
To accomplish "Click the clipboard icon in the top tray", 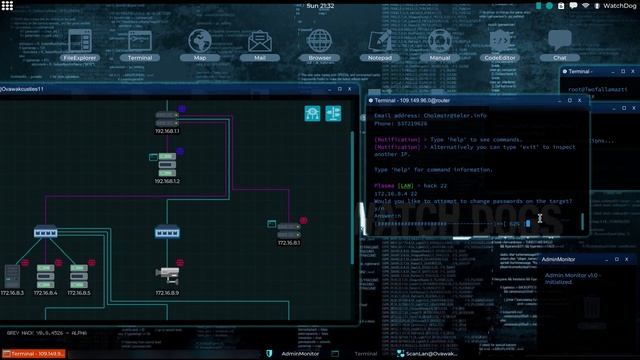I will click(561, 6).
